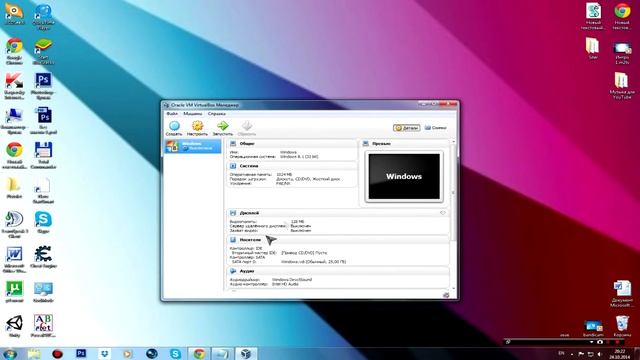Image resolution: width=640 pixels, height=360 pixels.
Task: Click the Музыка для YouTube folder icon
Action: (622, 86)
